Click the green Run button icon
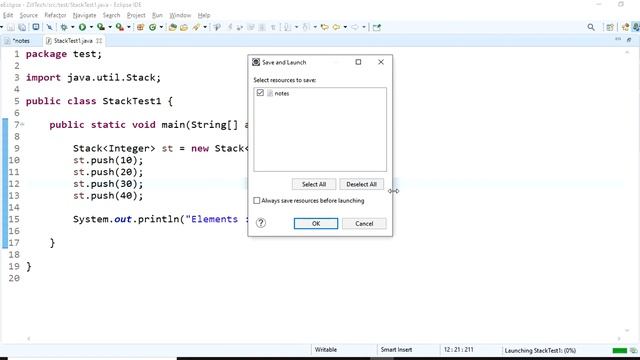 click(82, 27)
